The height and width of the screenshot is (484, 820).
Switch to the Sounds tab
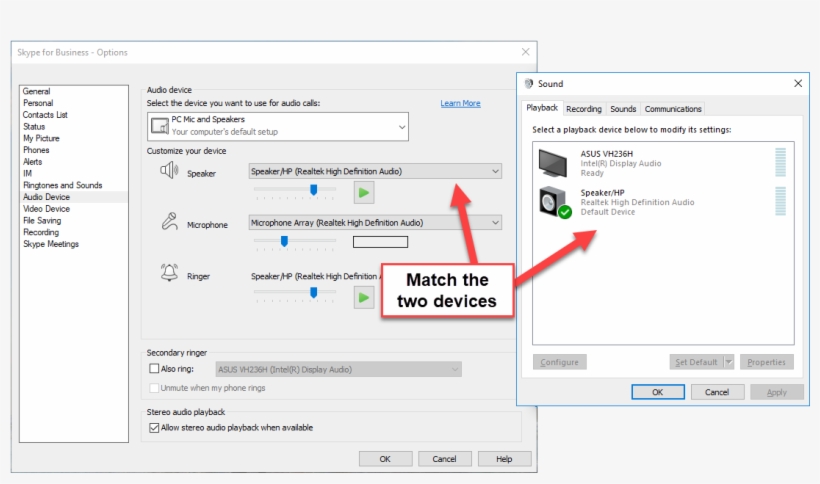[623, 109]
